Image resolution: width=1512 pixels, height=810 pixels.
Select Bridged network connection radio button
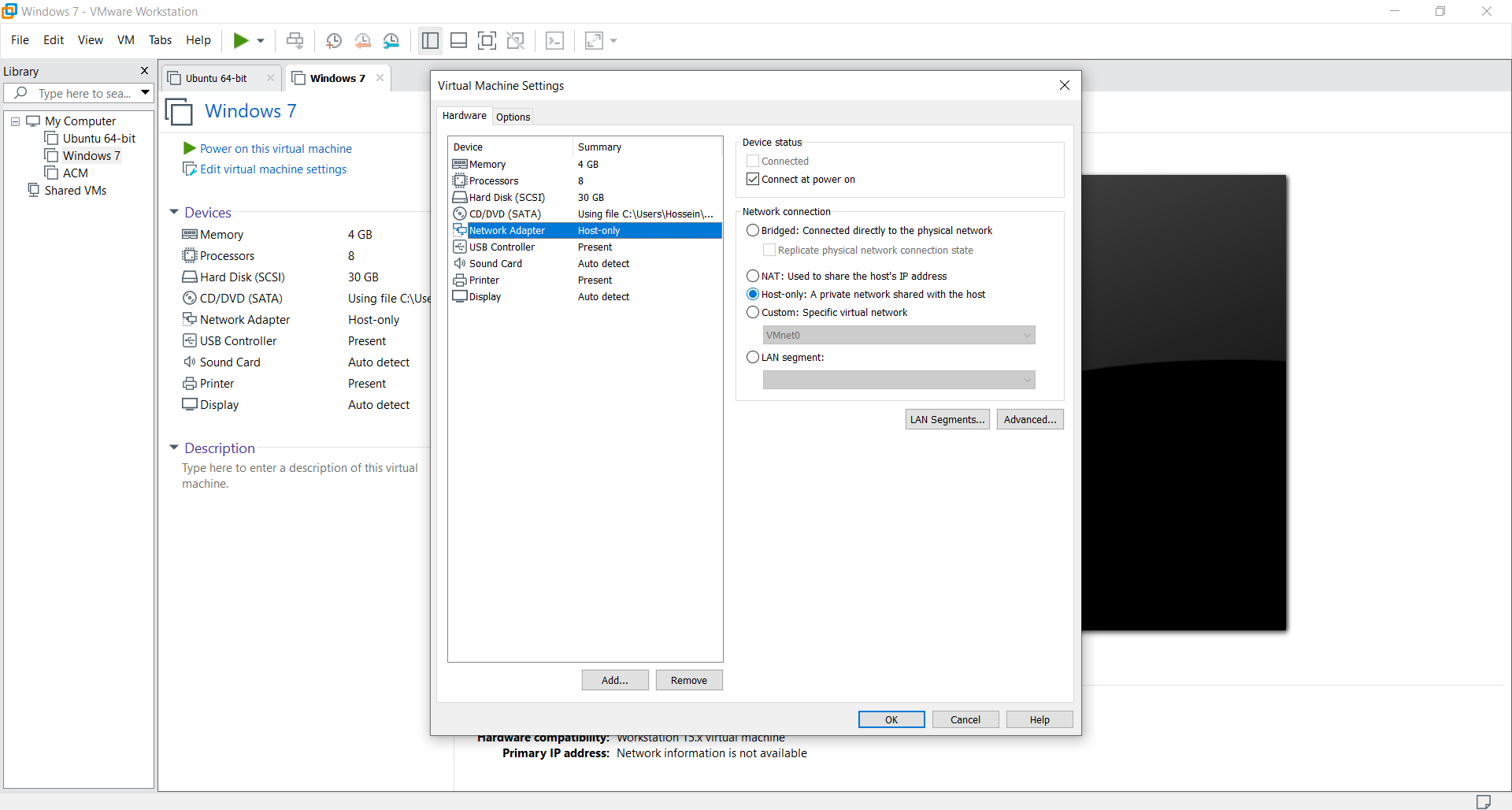tap(753, 230)
